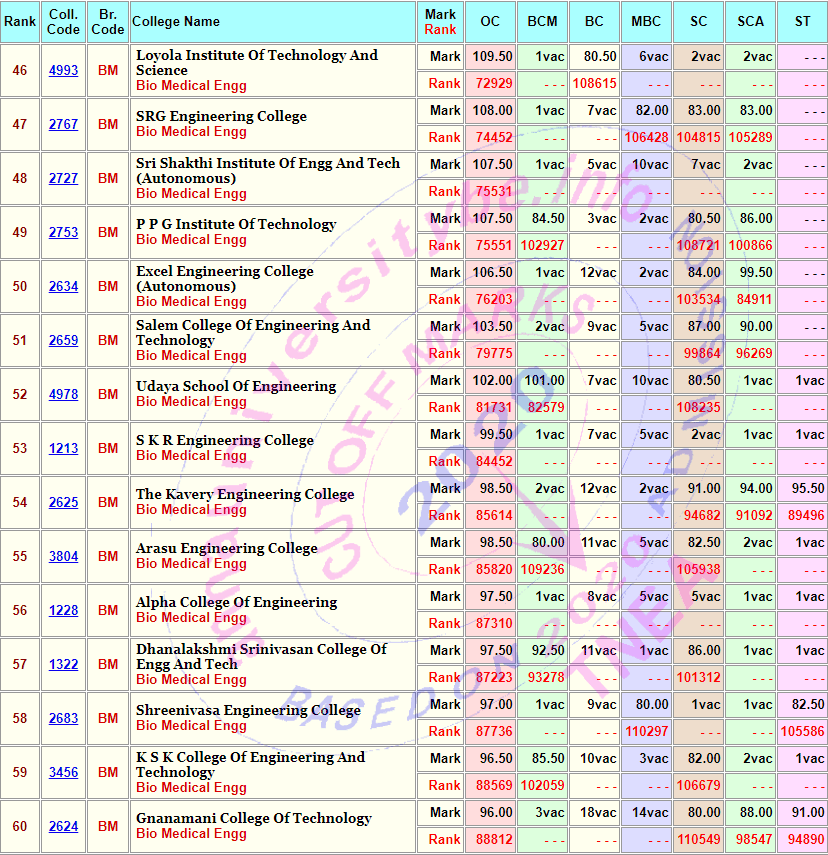Screen dimensions: 828x855
Task: Open college code 2659 link
Action: pyautogui.click(x=63, y=340)
